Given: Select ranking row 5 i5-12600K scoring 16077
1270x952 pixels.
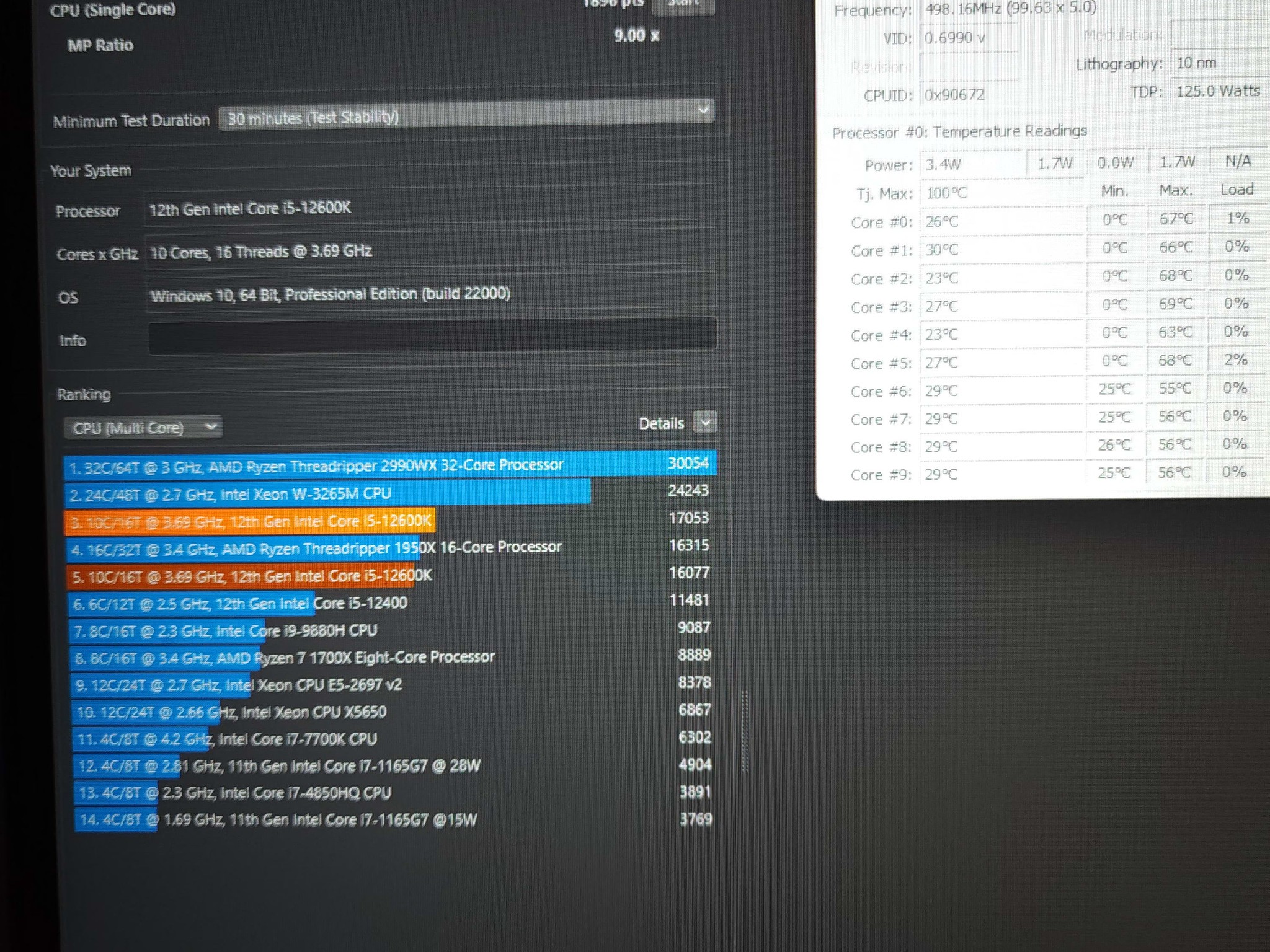Looking at the screenshot, I should [391, 575].
